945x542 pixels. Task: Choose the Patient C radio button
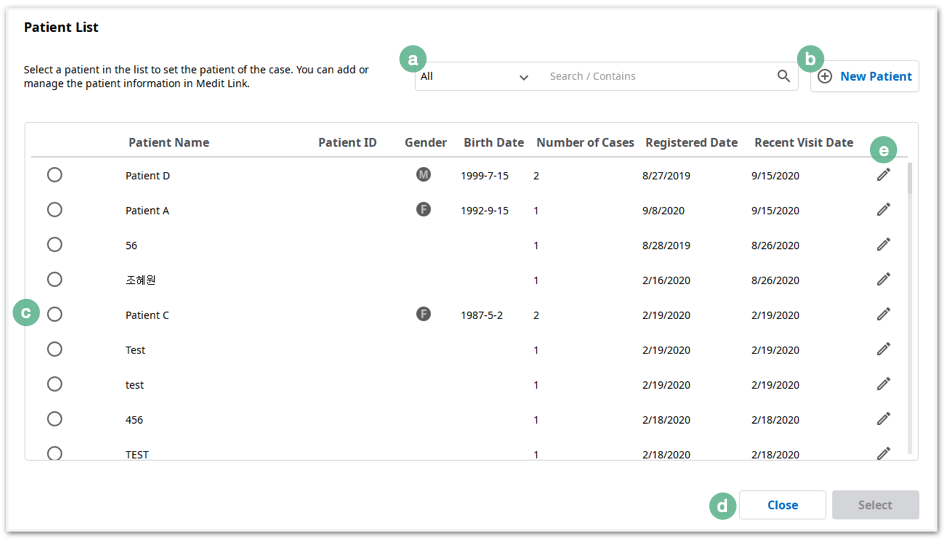tap(55, 315)
